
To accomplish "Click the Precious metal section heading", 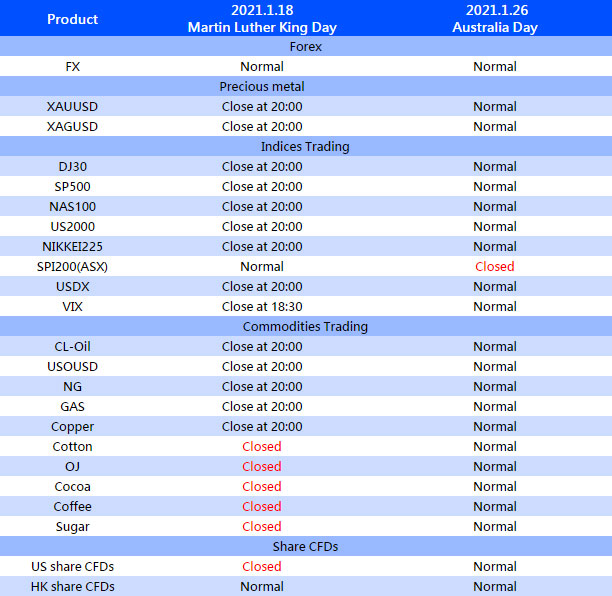I will [261, 86].
